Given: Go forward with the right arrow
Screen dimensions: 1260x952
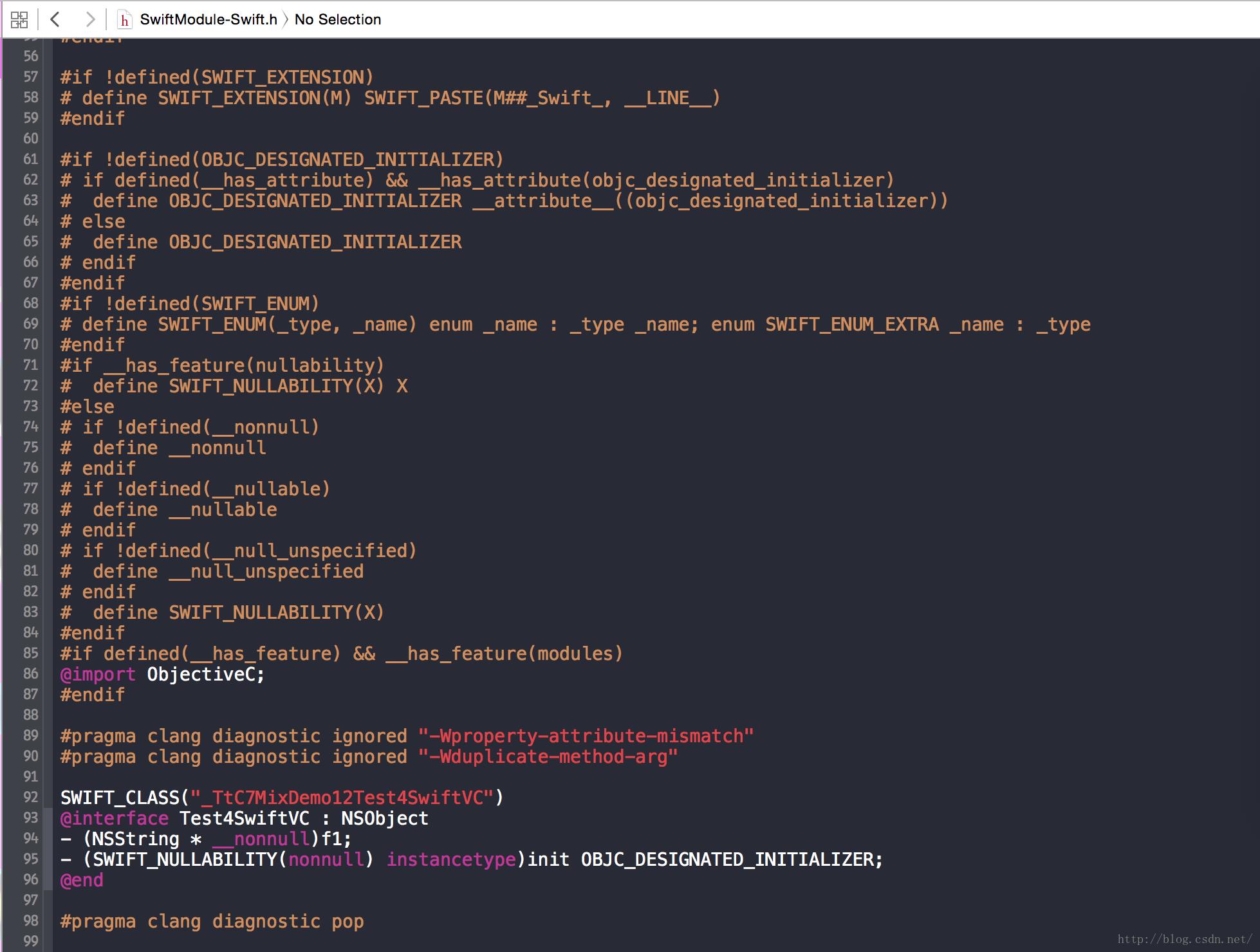Looking at the screenshot, I should [x=90, y=20].
